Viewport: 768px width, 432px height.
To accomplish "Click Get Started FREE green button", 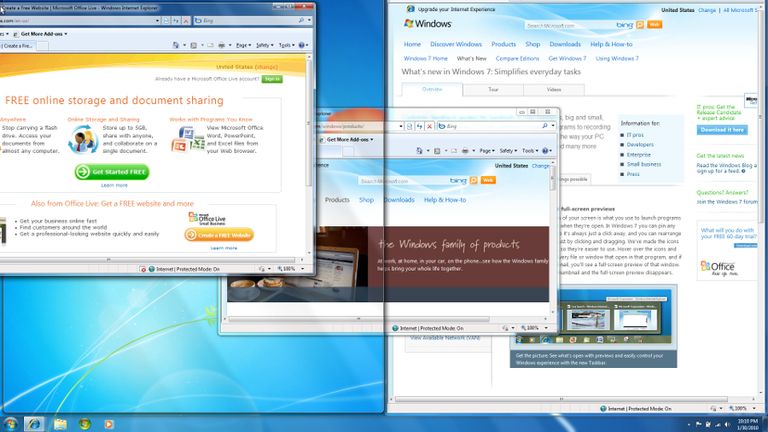I will [112, 172].
